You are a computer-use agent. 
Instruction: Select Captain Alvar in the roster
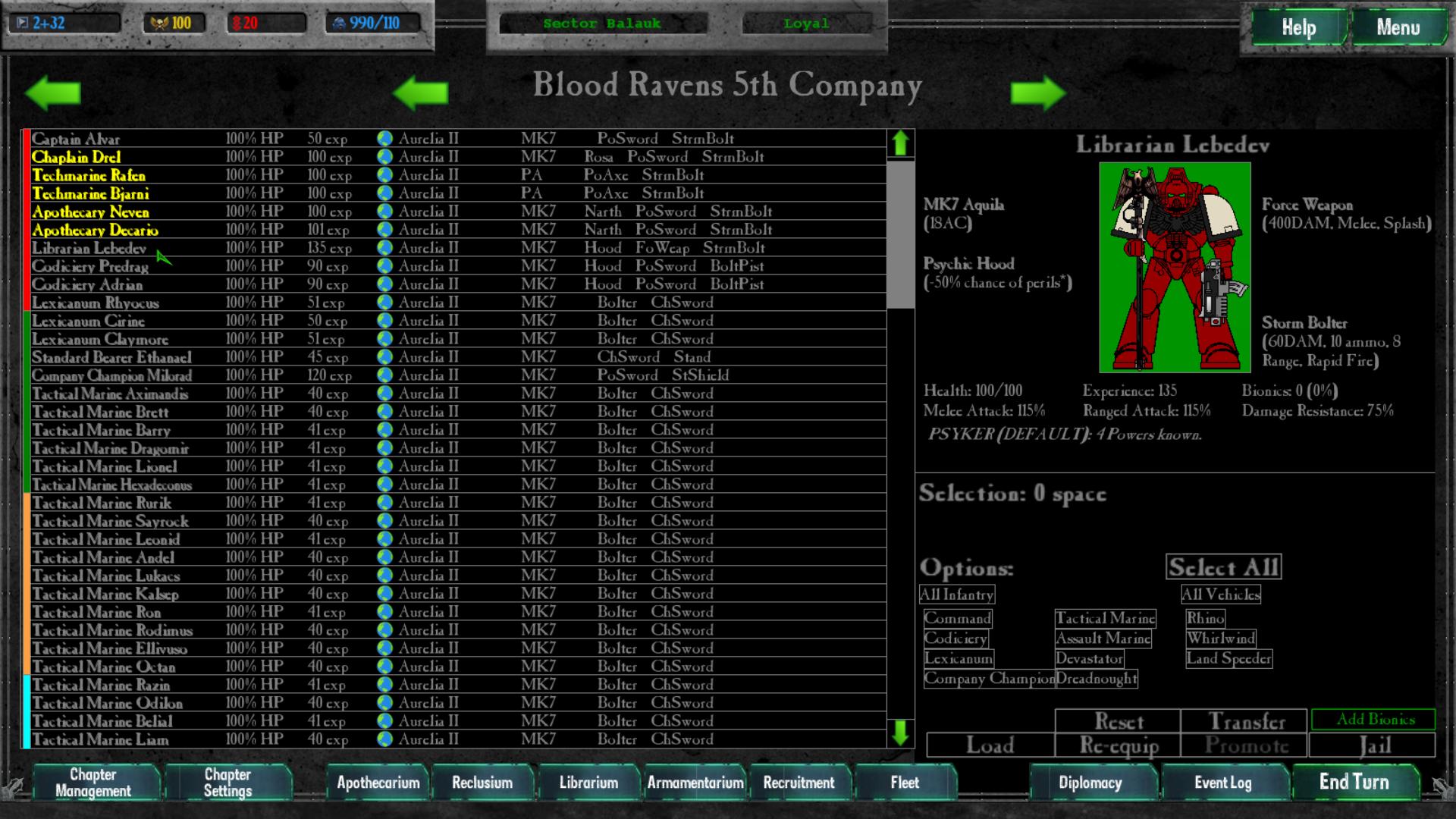point(458,139)
